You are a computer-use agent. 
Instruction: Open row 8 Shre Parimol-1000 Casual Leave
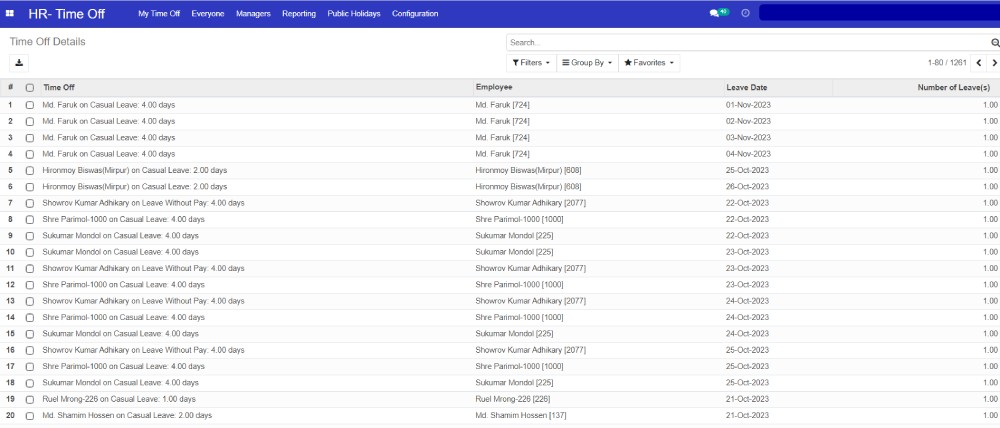(x=124, y=219)
